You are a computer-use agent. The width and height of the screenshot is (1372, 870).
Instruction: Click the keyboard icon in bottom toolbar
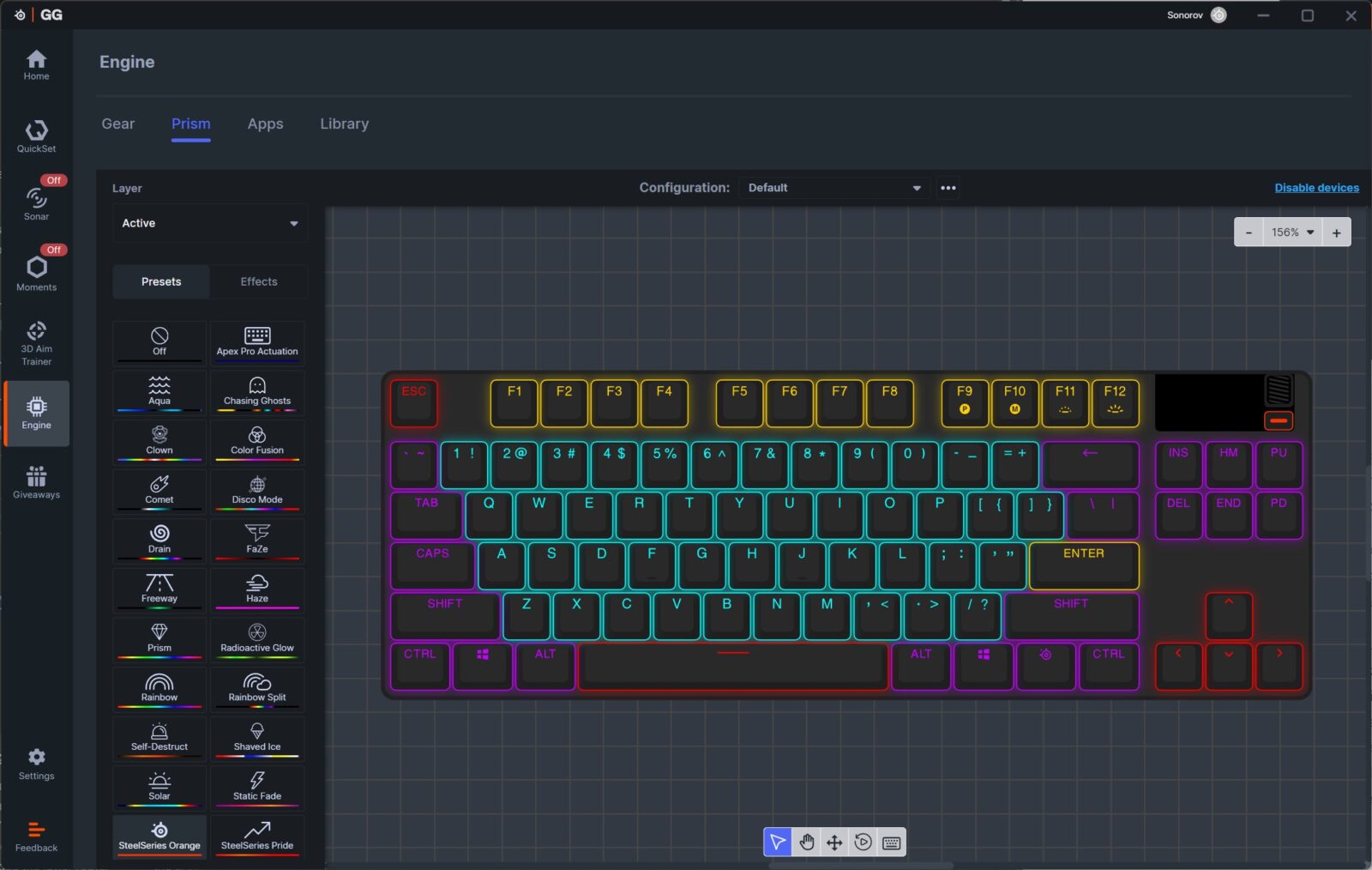coord(891,843)
